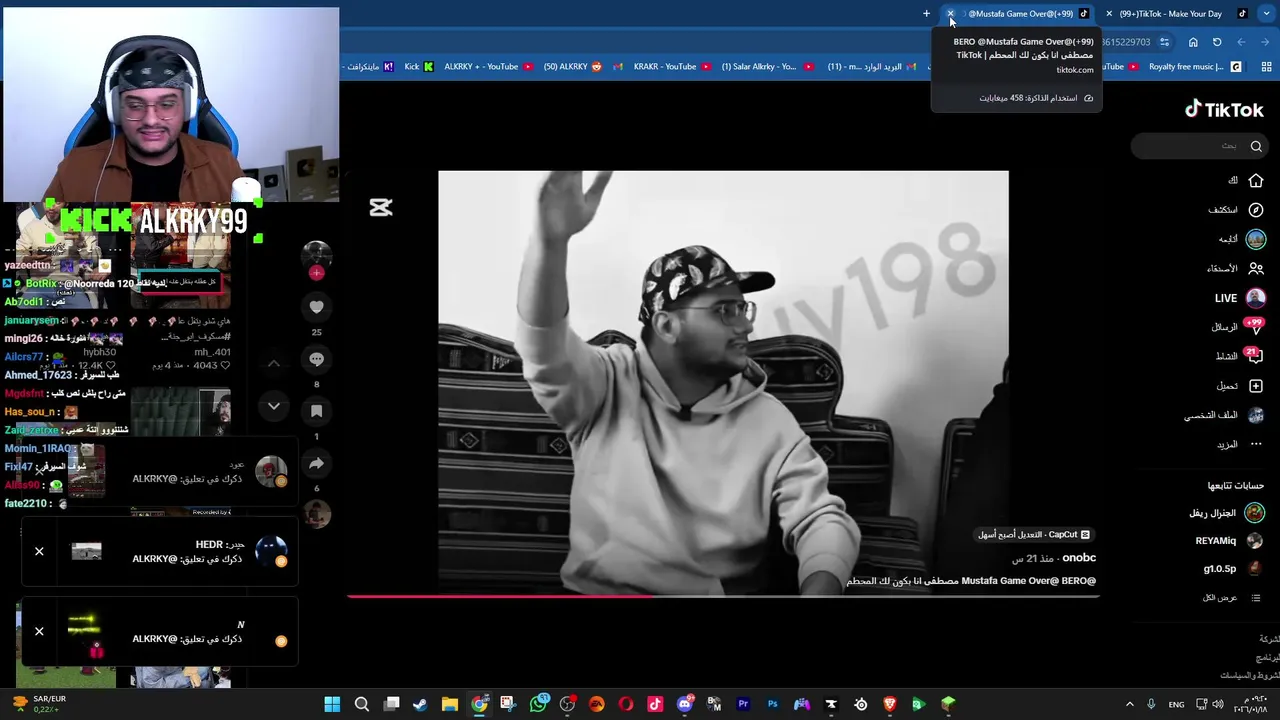The height and width of the screenshot is (720, 1280).
Task: Click the browser home button
Action: [1193, 42]
